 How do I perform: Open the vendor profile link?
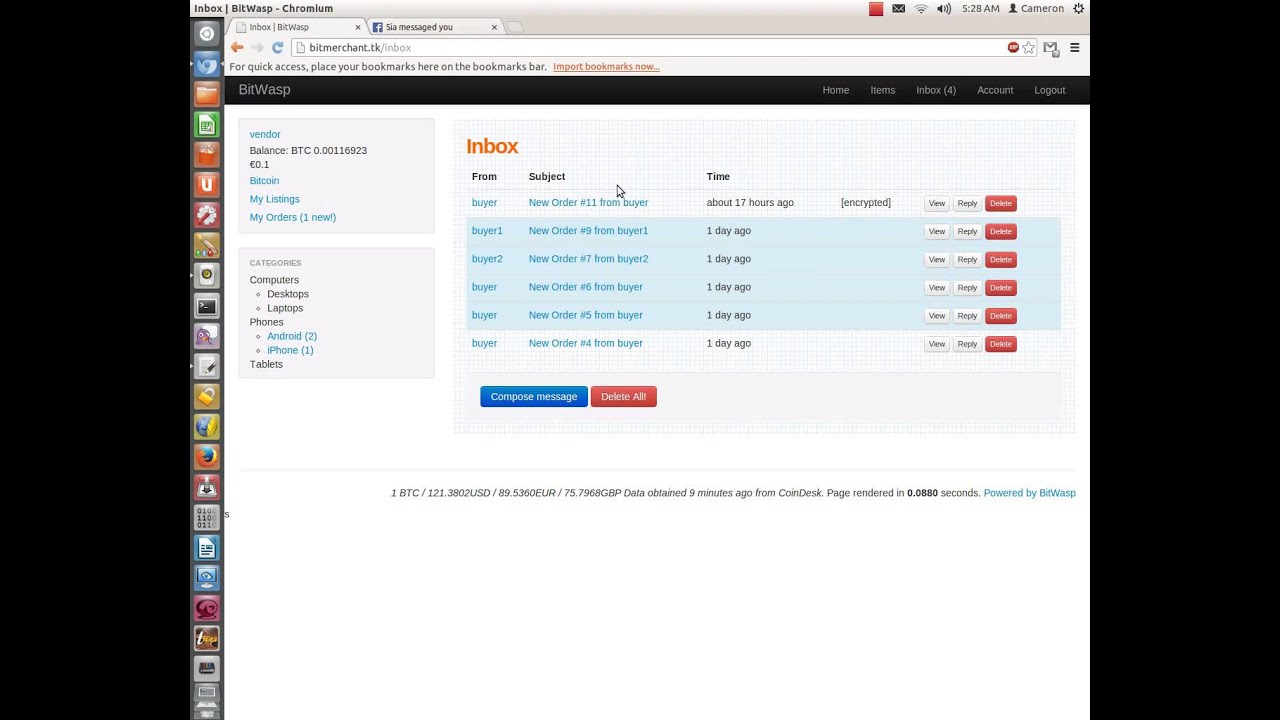click(x=265, y=134)
